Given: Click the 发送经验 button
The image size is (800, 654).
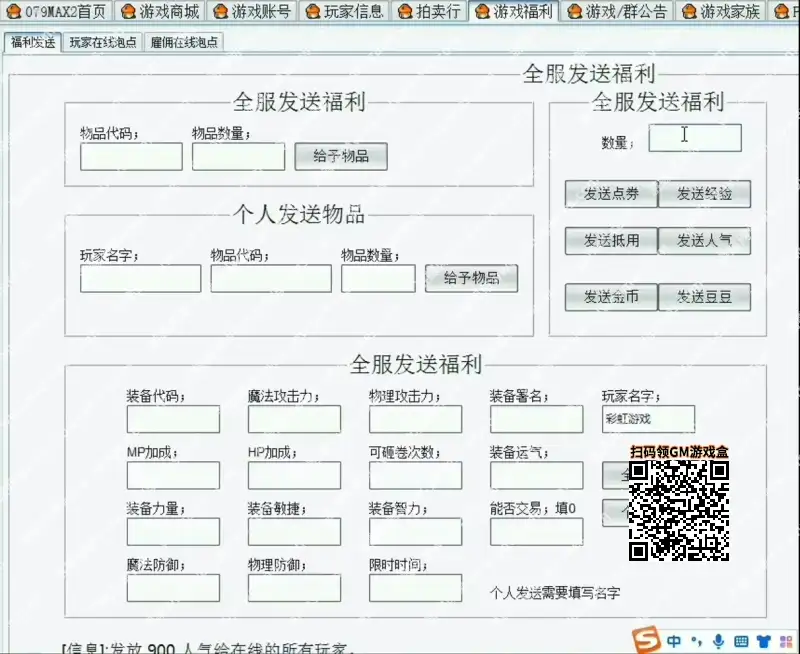Looking at the screenshot, I should pos(705,194).
